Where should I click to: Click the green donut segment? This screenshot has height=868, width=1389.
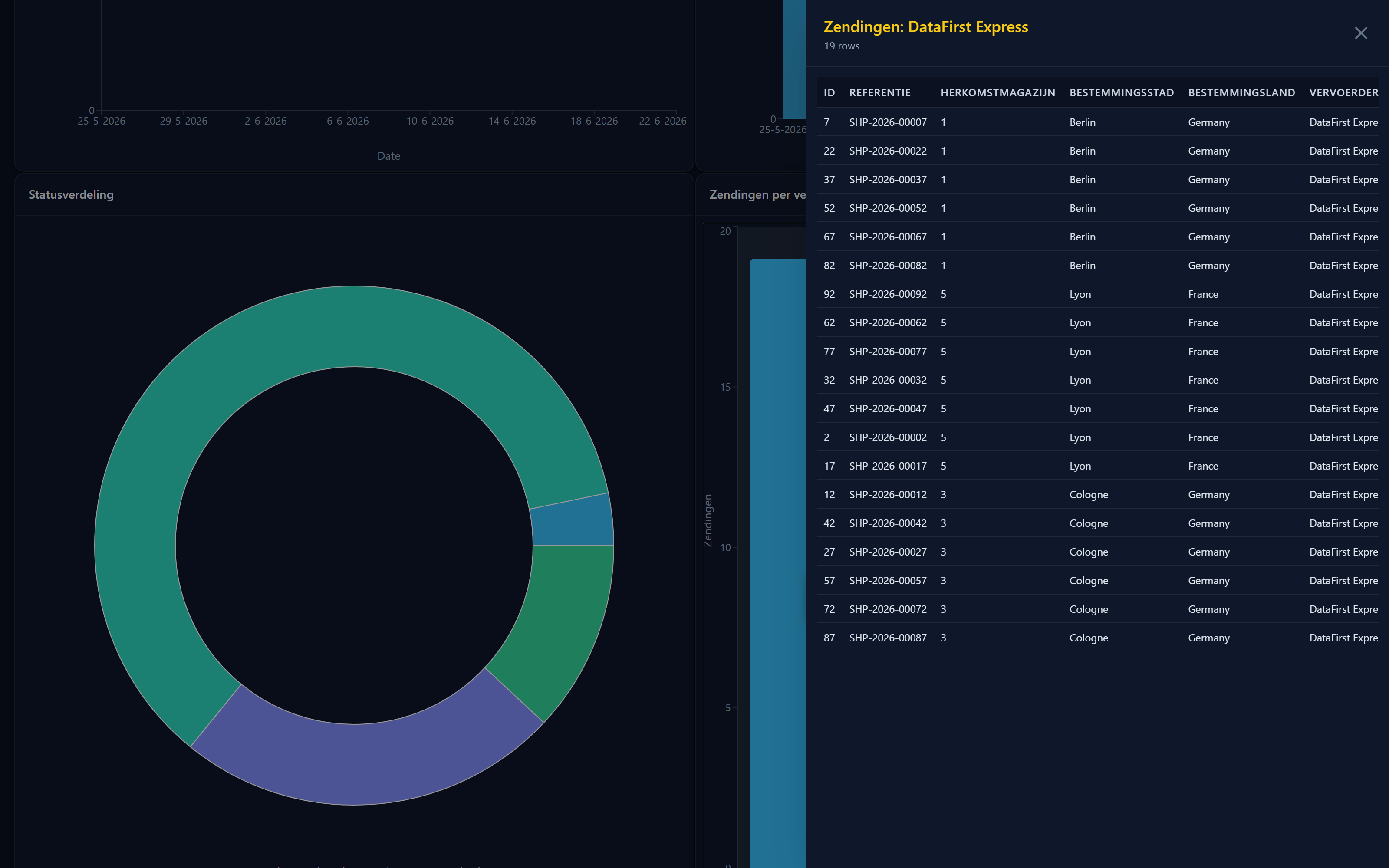pos(560,620)
